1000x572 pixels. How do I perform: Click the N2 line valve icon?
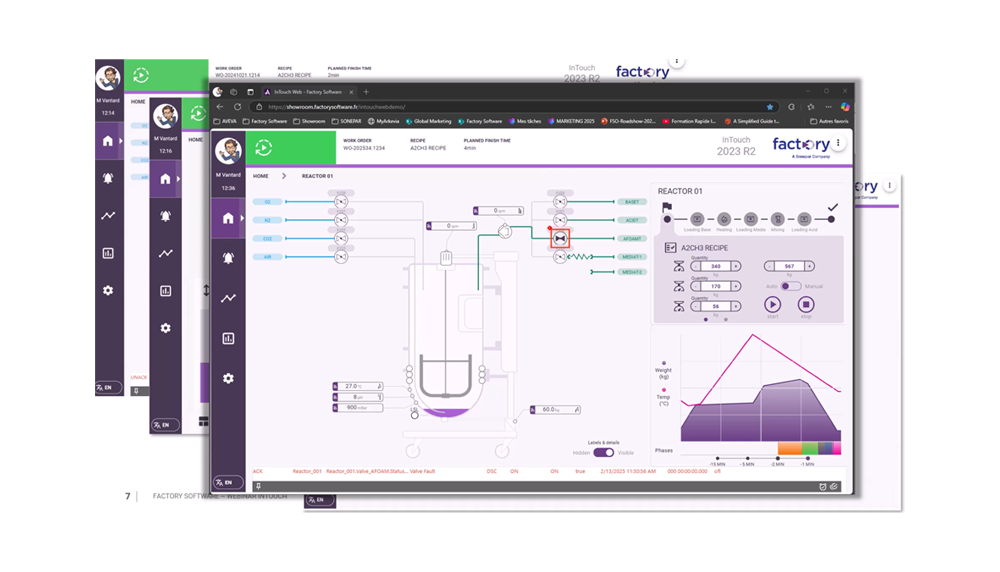coord(341,220)
